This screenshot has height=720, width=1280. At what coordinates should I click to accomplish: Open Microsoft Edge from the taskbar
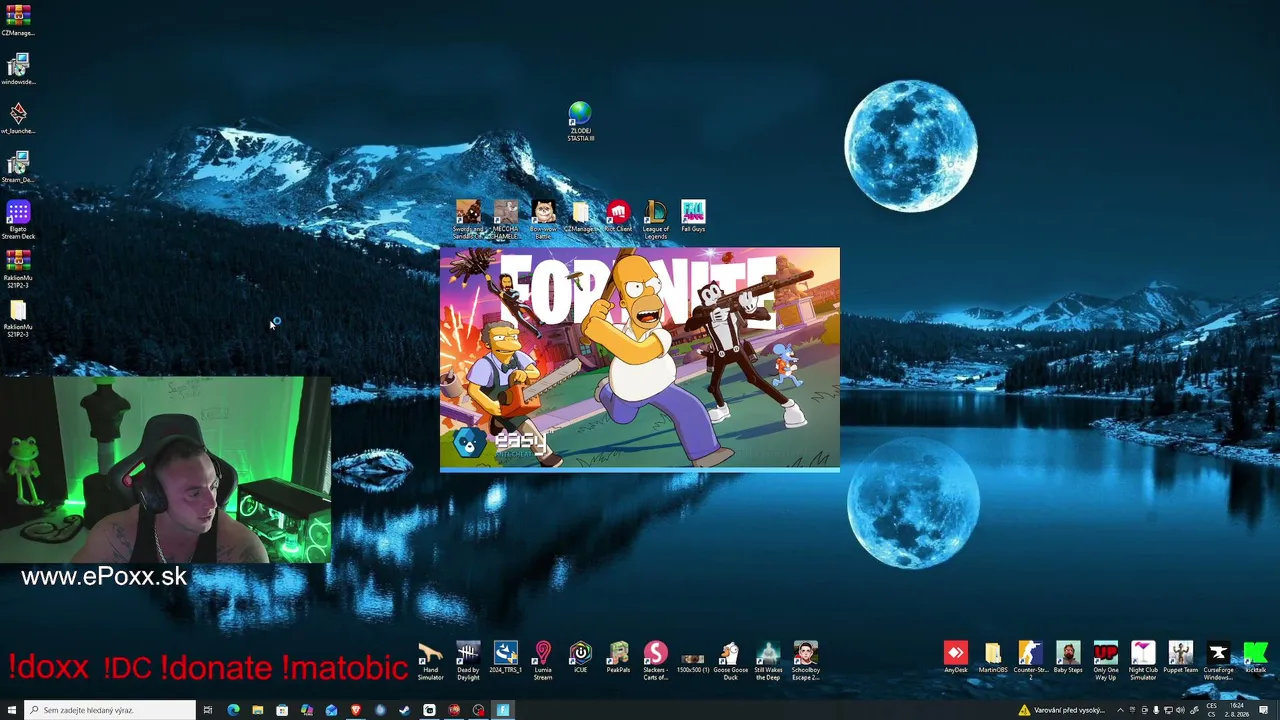pos(233,710)
